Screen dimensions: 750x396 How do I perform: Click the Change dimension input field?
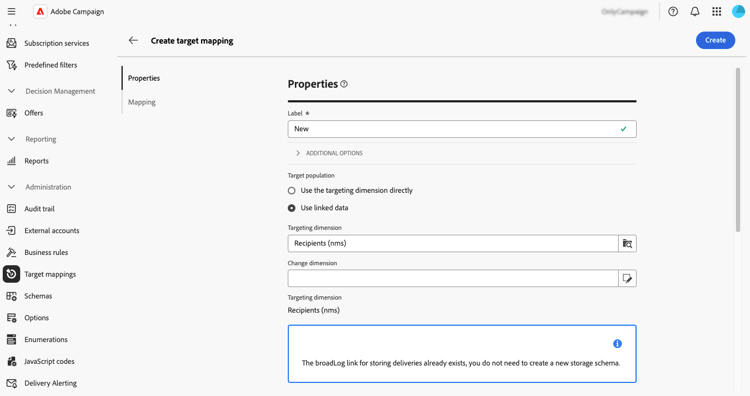click(x=453, y=278)
